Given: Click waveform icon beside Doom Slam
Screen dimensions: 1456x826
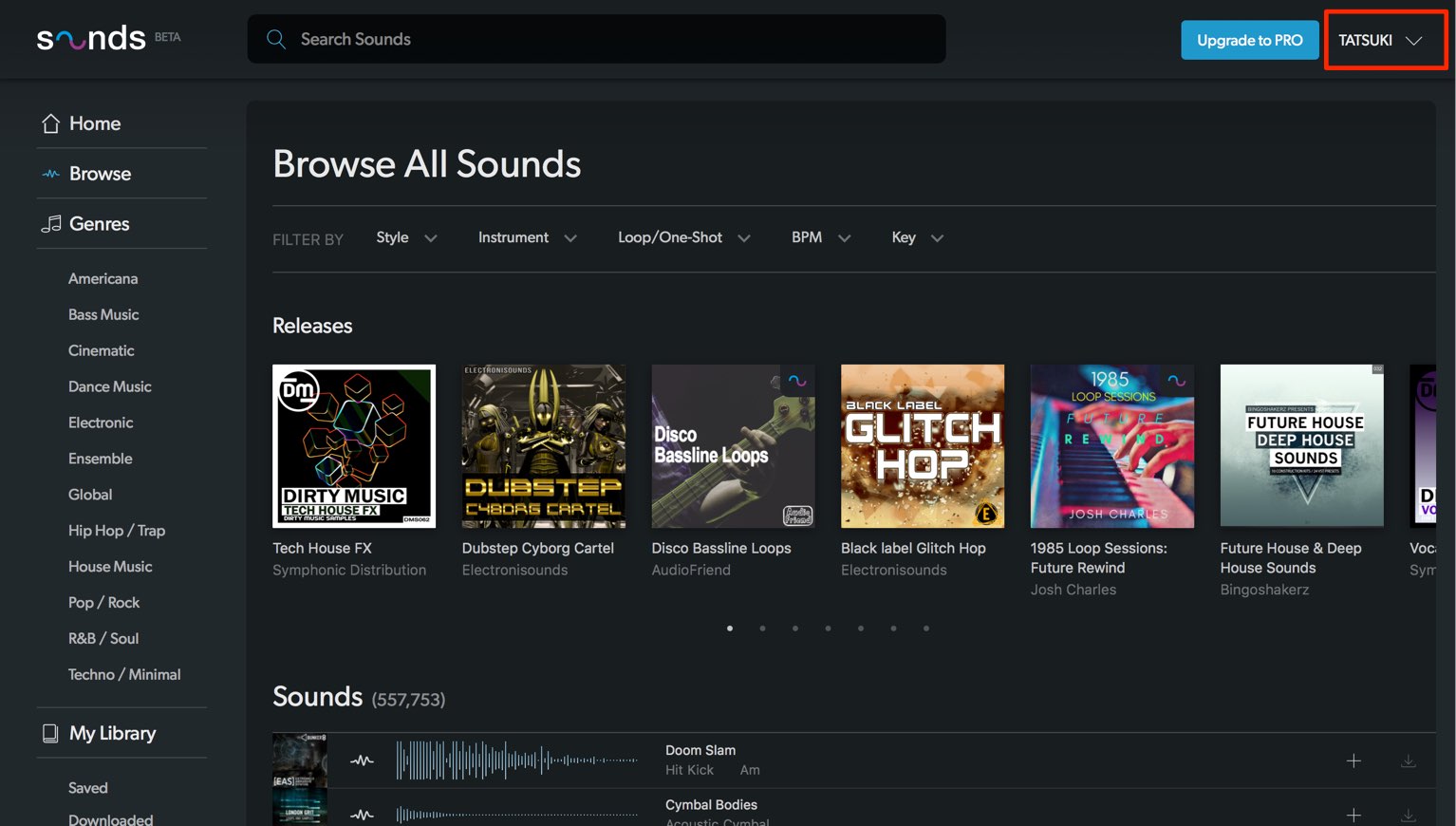Looking at the screenshot, I should pos(362,760).
